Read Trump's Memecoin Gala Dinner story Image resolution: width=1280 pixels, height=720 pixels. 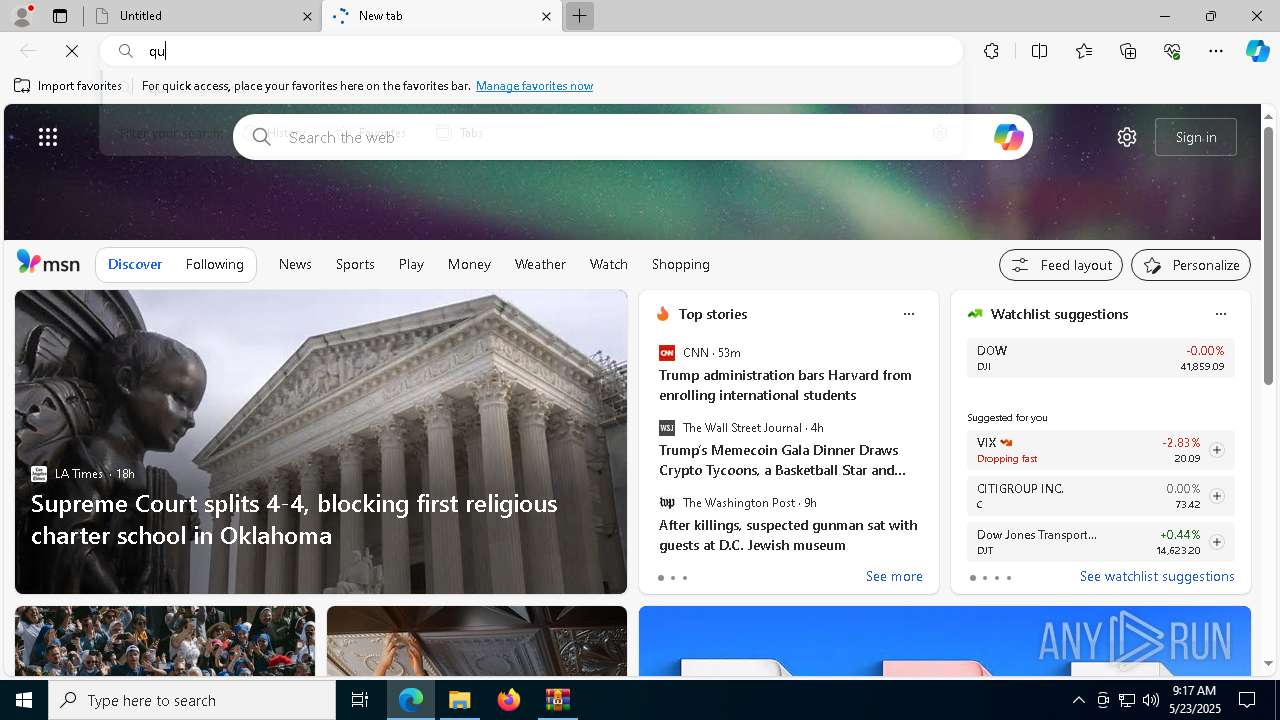[783, 460]
